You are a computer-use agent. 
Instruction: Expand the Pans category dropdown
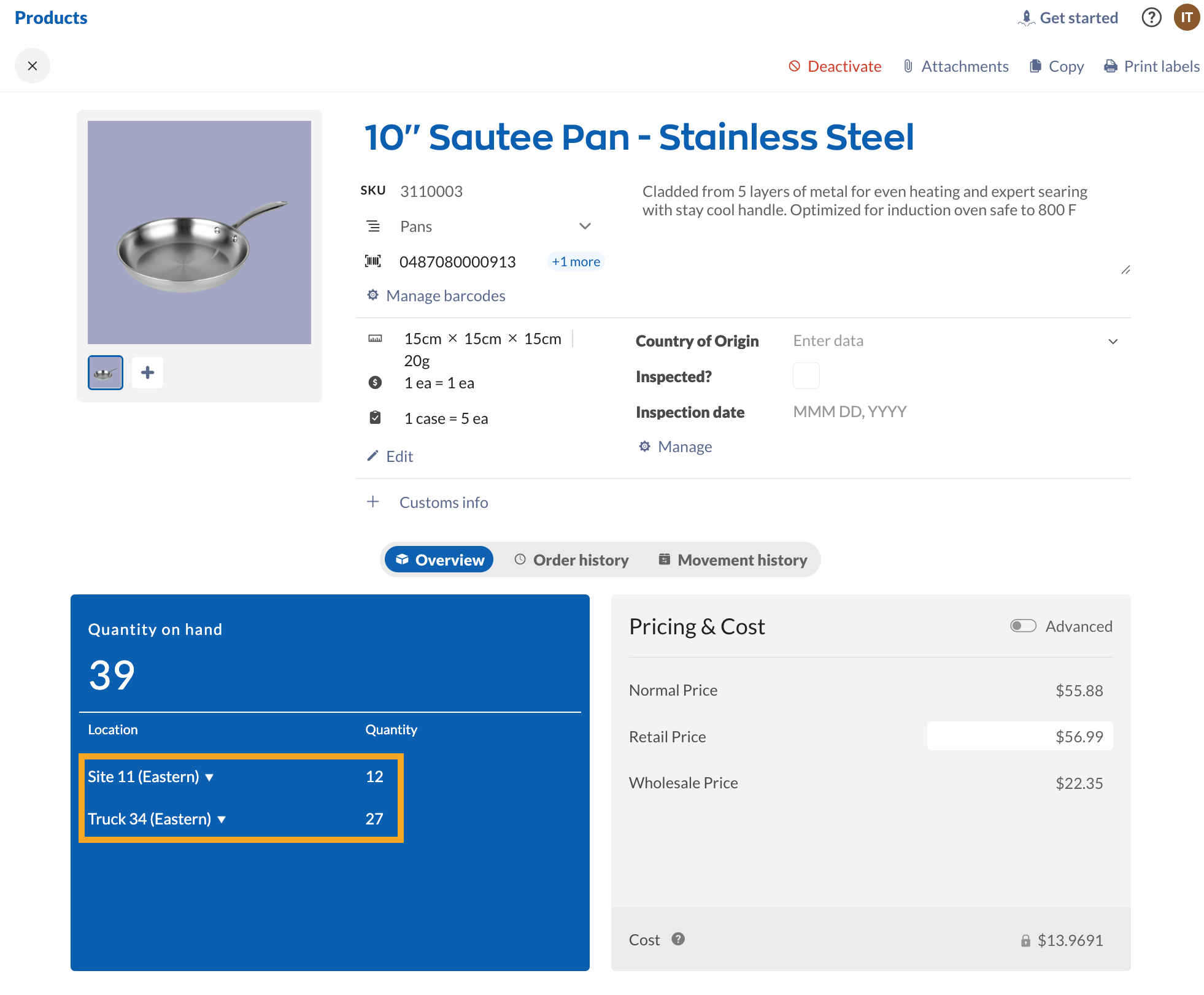(x=585, y=226)
